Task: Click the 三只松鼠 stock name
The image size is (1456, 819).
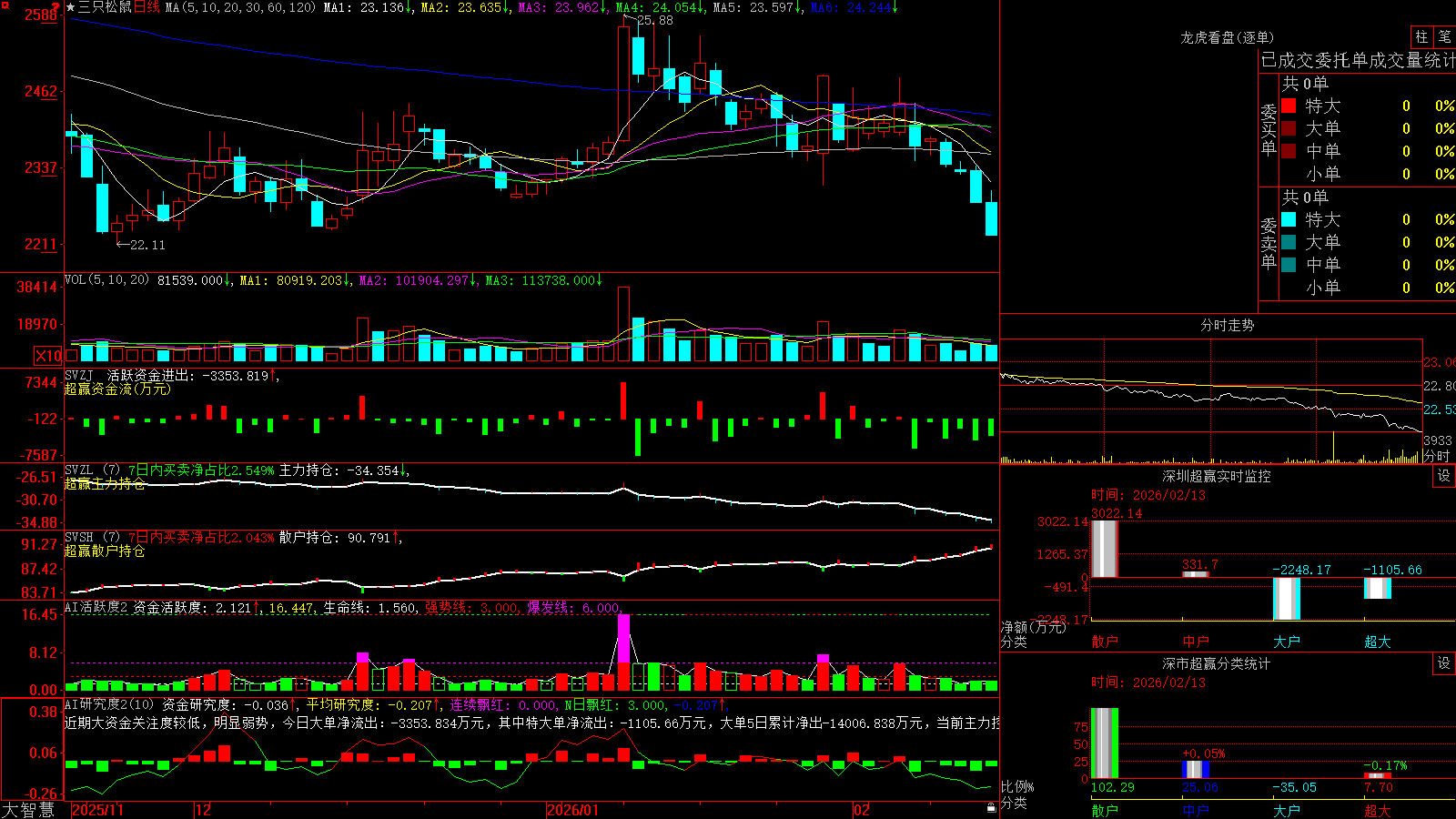Action: pos(105,7)
